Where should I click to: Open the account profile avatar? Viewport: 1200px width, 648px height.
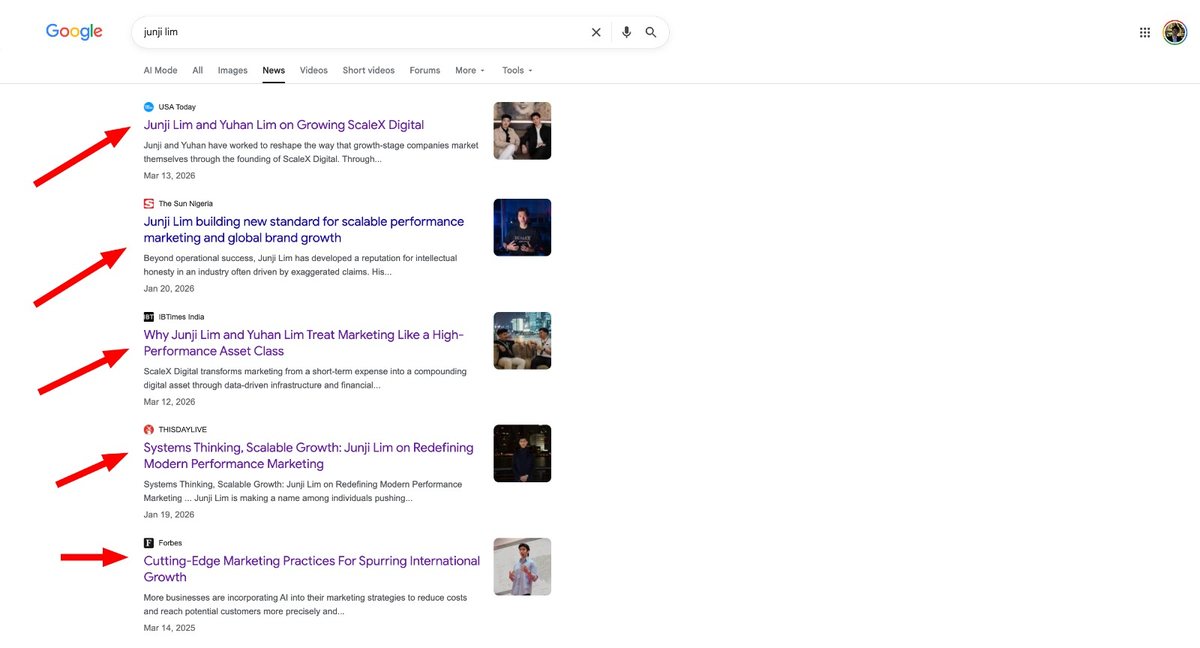[1174, 32]
